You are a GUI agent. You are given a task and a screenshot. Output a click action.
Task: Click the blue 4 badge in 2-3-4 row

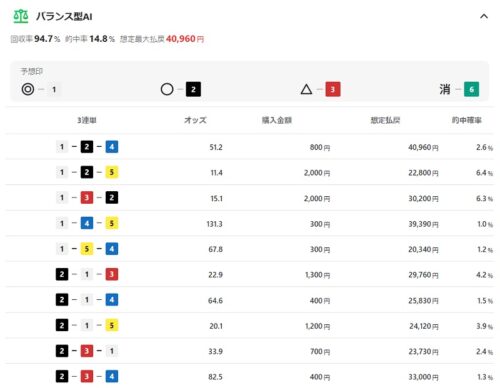(x=112, y=377)
